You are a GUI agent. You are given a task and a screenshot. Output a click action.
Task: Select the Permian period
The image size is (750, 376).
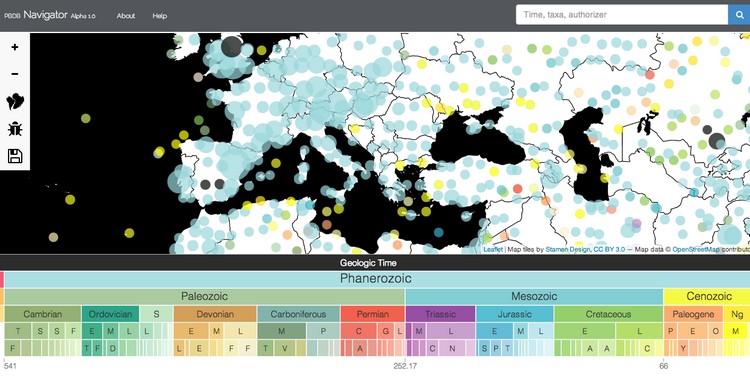(373, 314)
